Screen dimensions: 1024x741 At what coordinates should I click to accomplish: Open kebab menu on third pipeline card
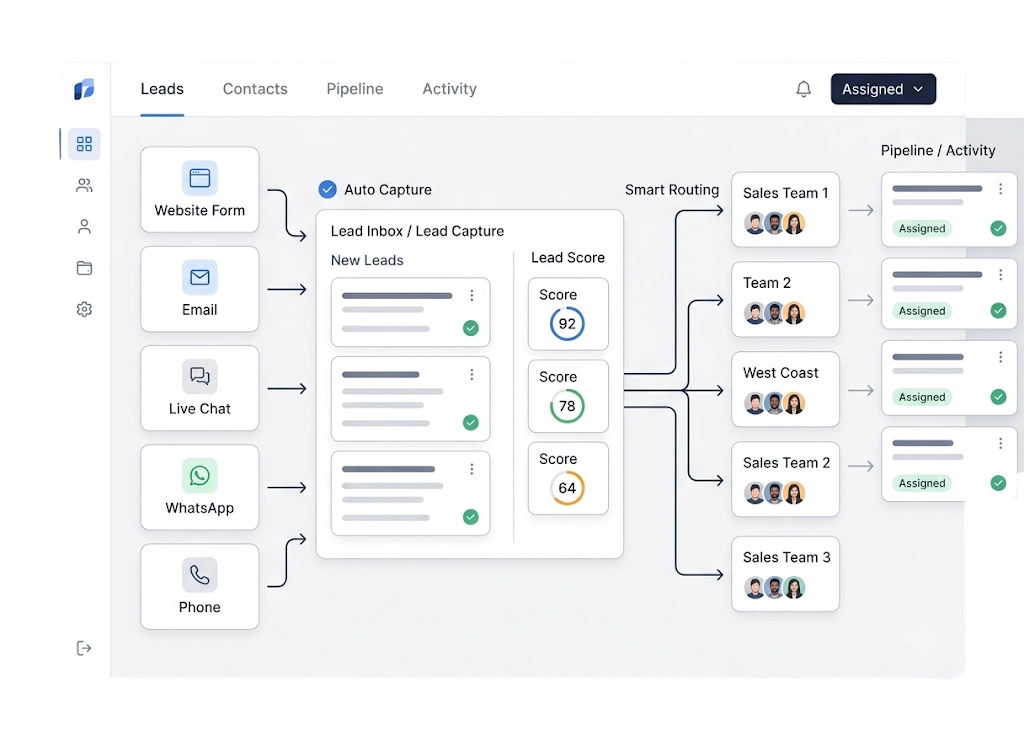click(x=1000, y=357)
